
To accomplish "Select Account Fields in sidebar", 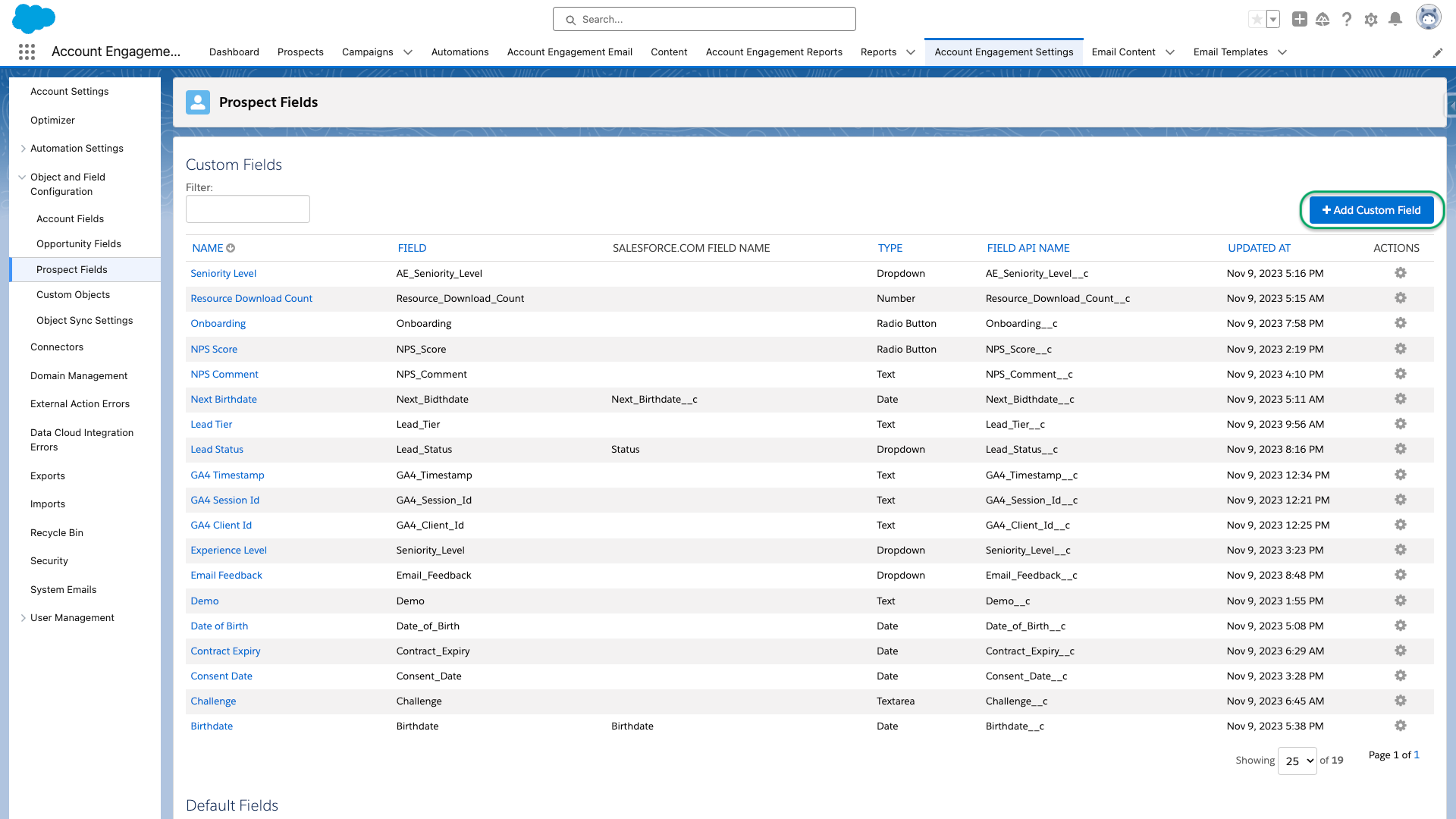I will click(x=70, y=218).
